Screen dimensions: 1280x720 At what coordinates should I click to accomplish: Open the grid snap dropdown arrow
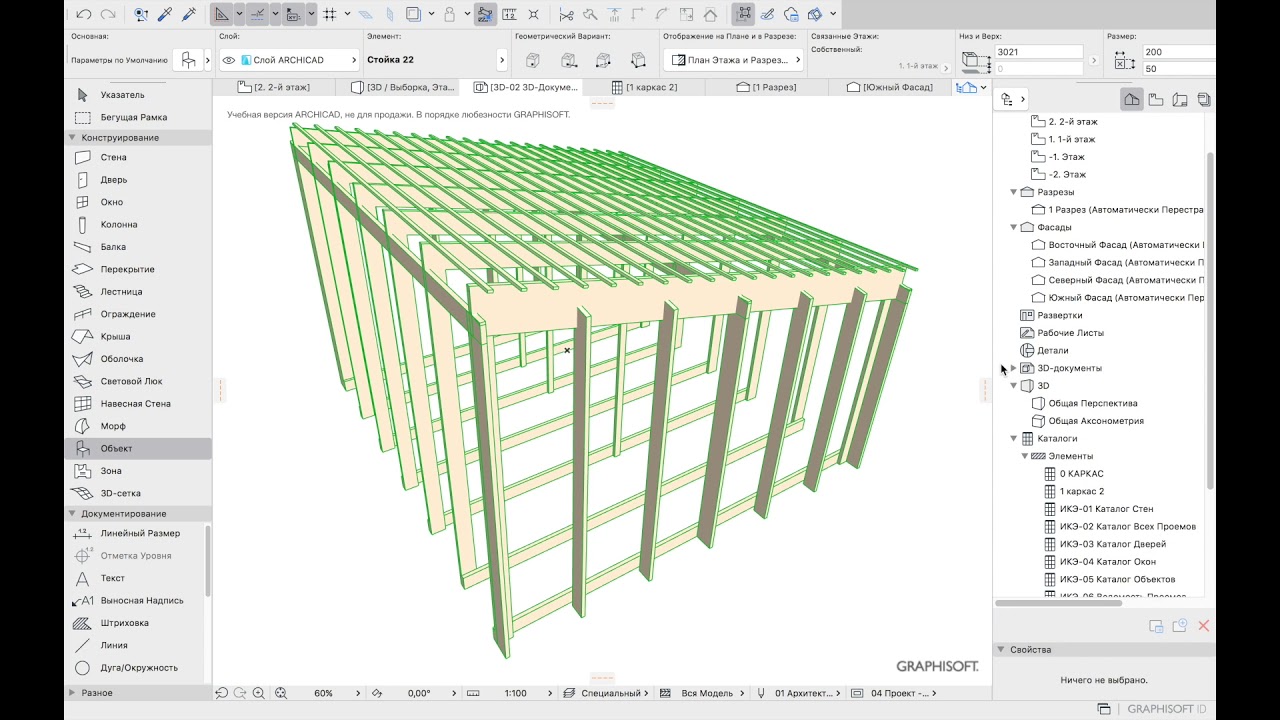(347, 14)
